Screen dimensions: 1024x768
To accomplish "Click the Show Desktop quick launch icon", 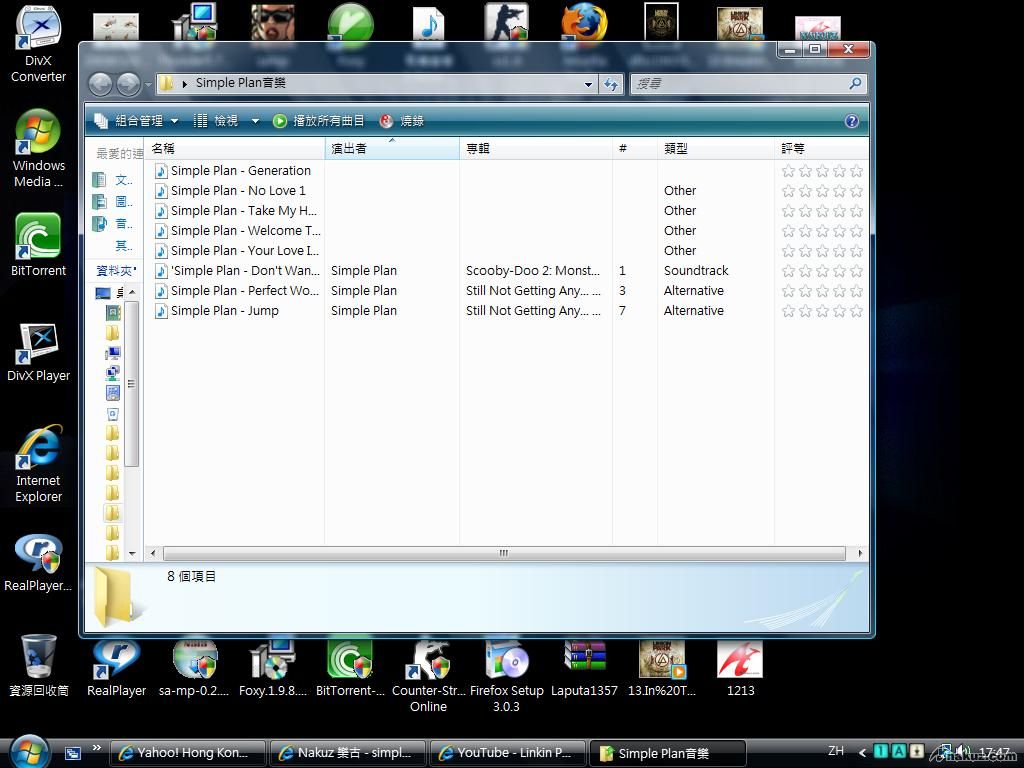I will [72, 753].
